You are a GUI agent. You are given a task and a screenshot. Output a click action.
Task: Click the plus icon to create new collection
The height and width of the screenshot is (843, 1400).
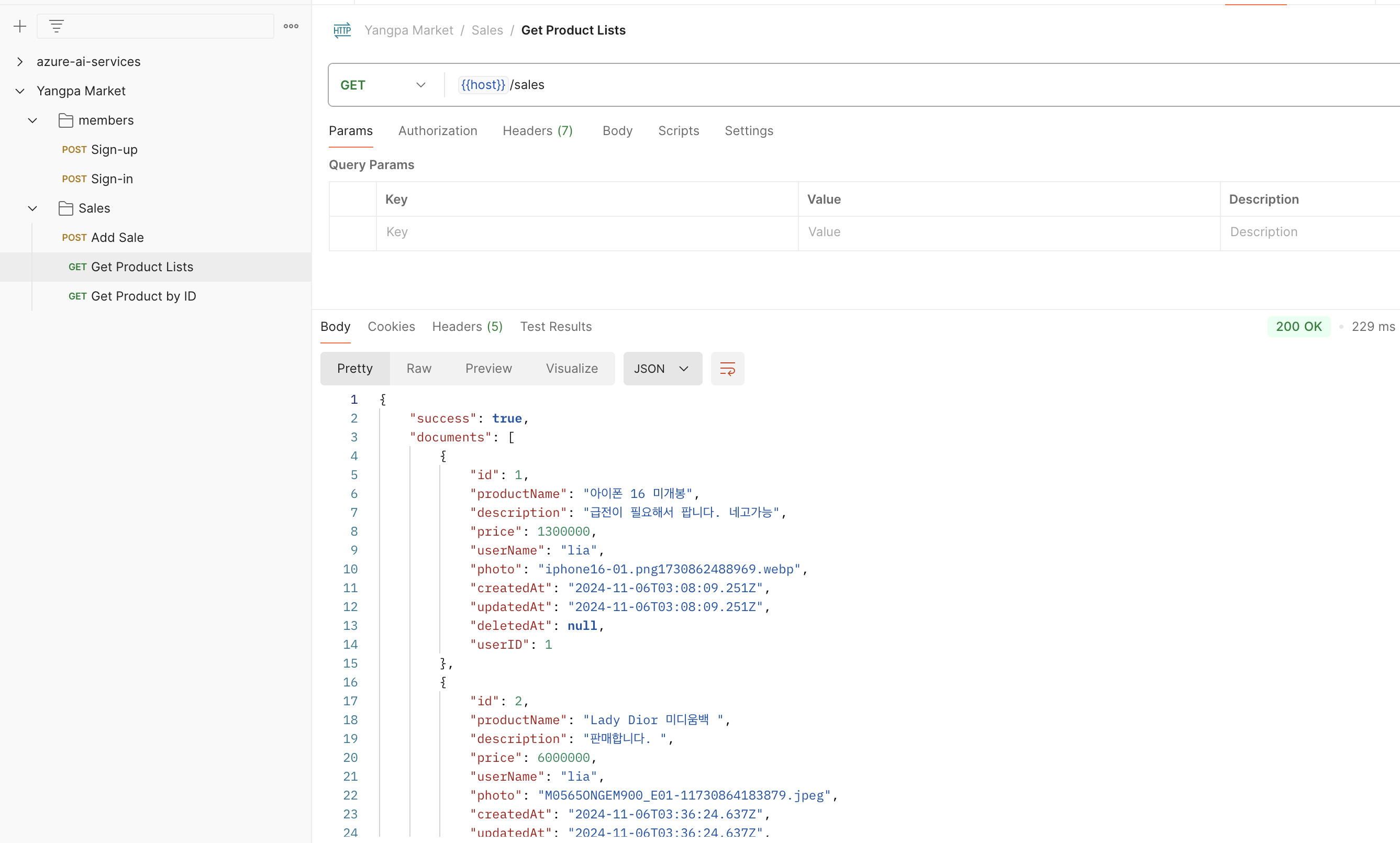(20, 26)
